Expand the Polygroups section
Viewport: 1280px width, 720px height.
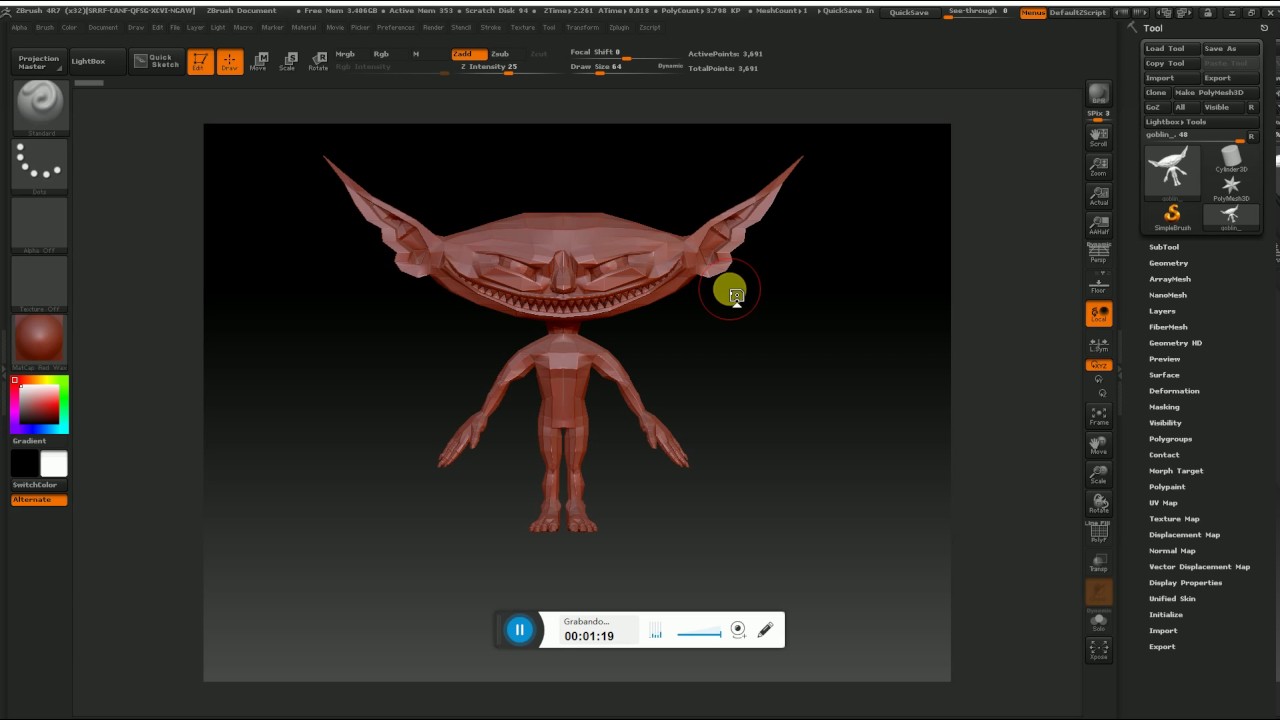tap(1170, 439)
